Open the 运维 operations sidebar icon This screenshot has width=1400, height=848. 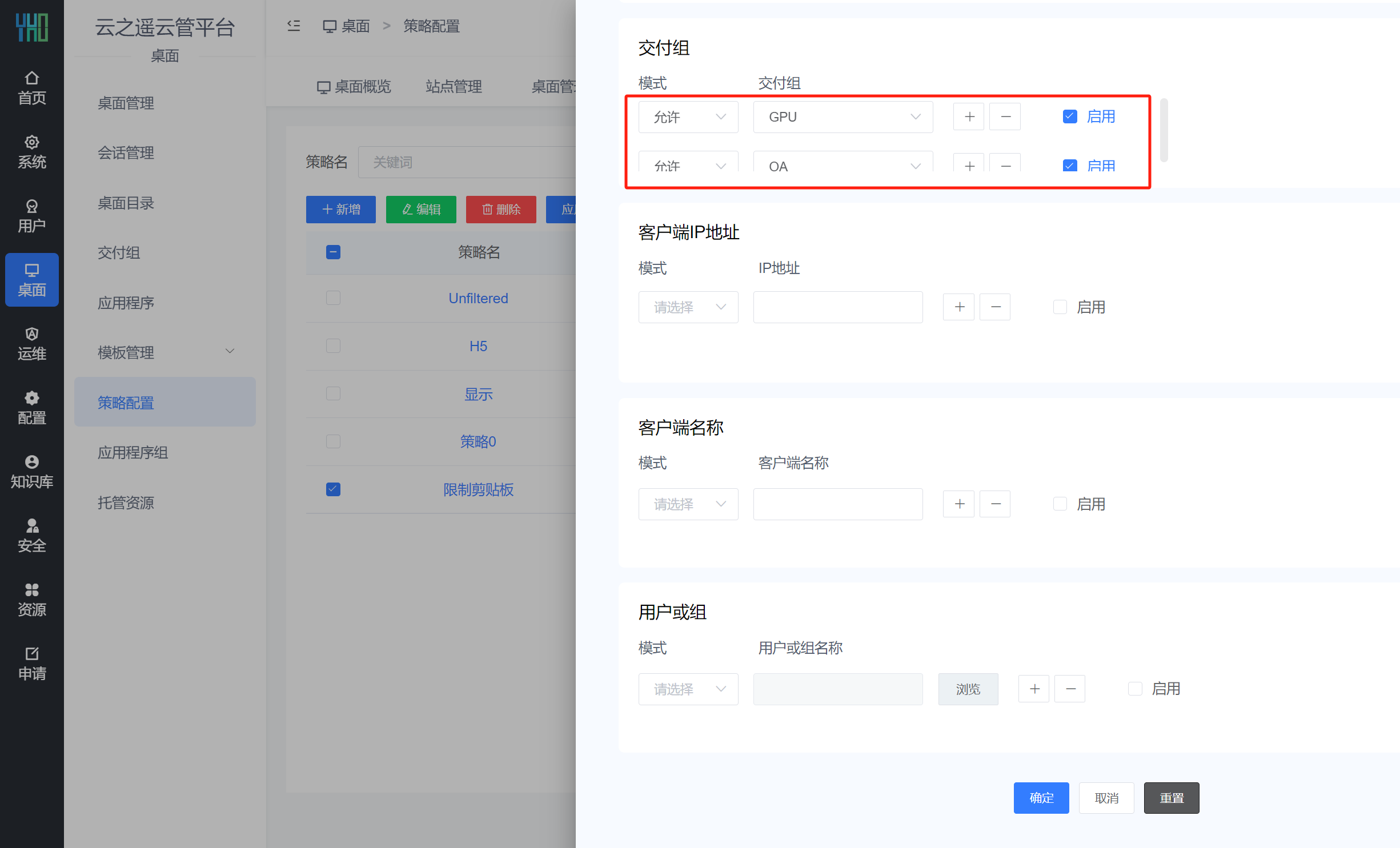tap(32, 344)
